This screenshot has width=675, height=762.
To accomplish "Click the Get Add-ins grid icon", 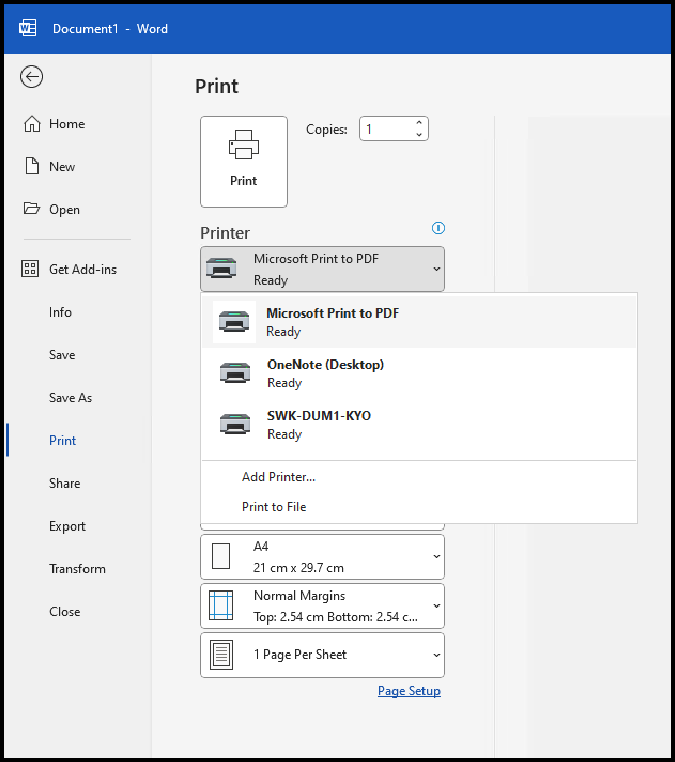I will (31, 269).
